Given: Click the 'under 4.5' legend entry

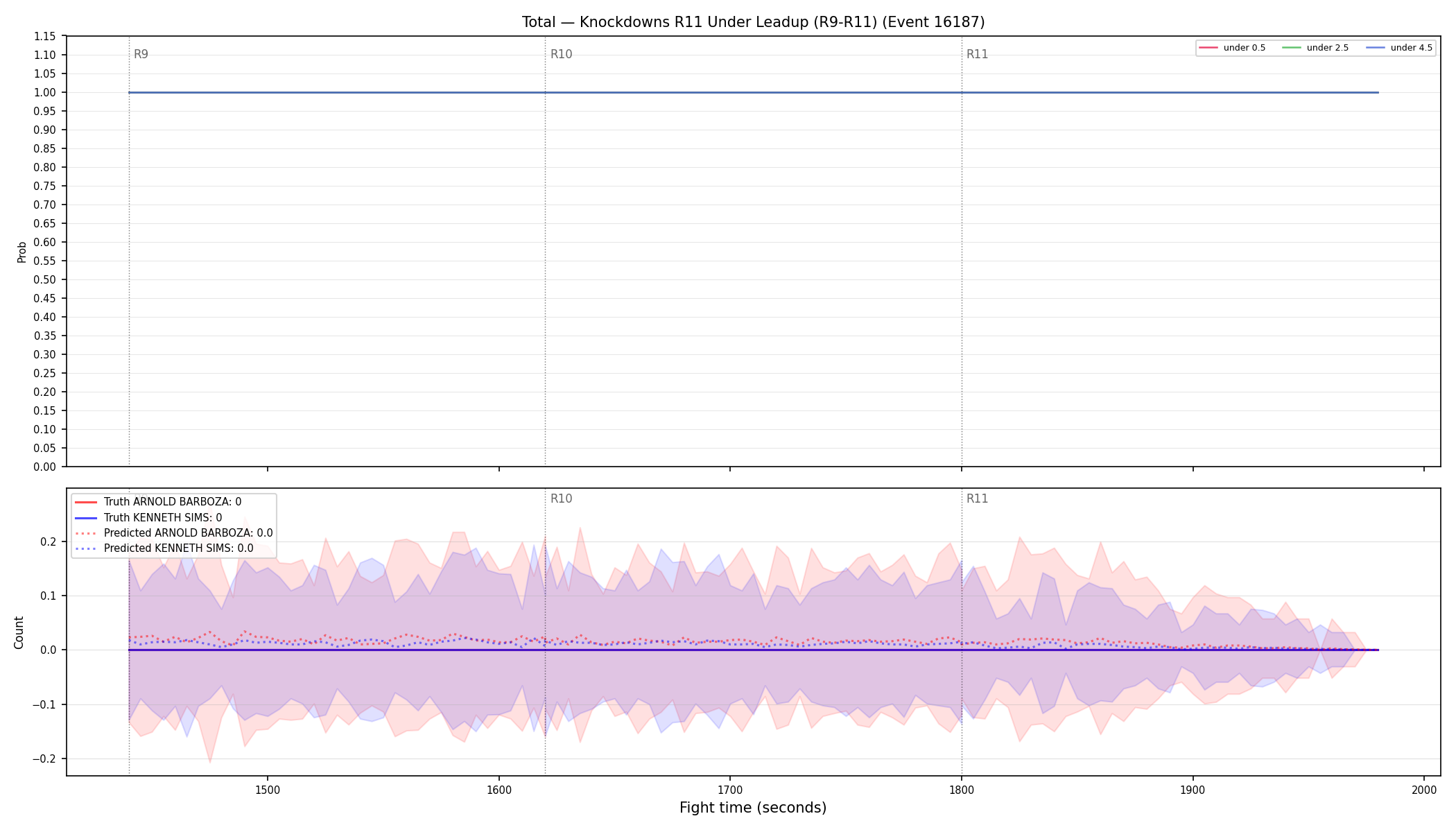Looking at the screenshot, I should tap(1399, 48).
